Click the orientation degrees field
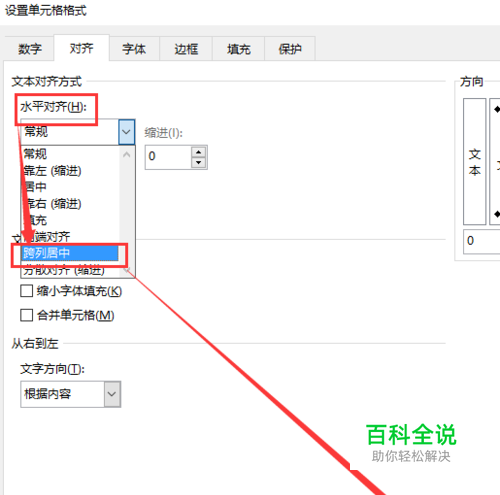Image resolution: width=500 pixels, height=495 pixels. click(x=482, y=241)
